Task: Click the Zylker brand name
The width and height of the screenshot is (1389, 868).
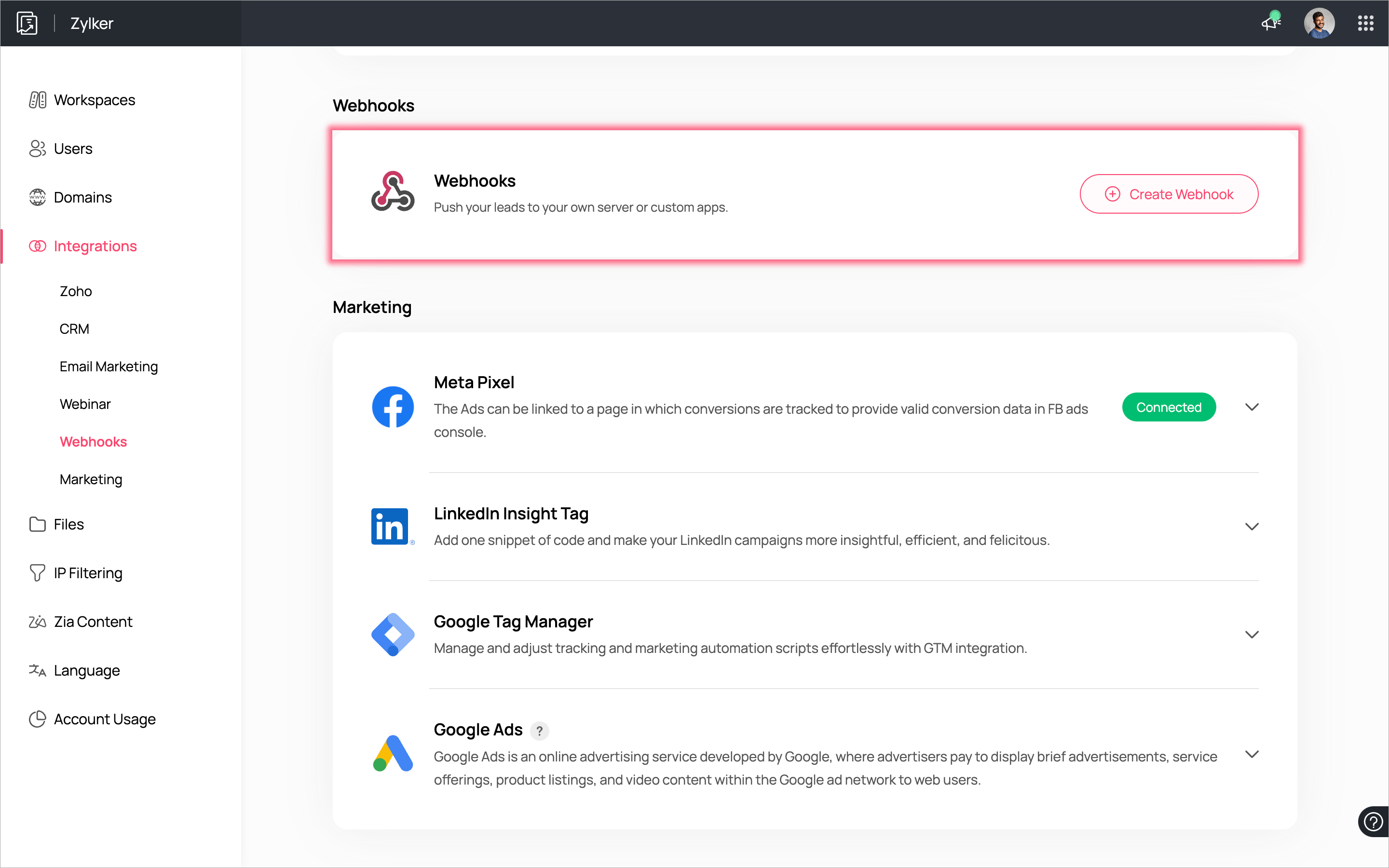Action: coord(92,24)
